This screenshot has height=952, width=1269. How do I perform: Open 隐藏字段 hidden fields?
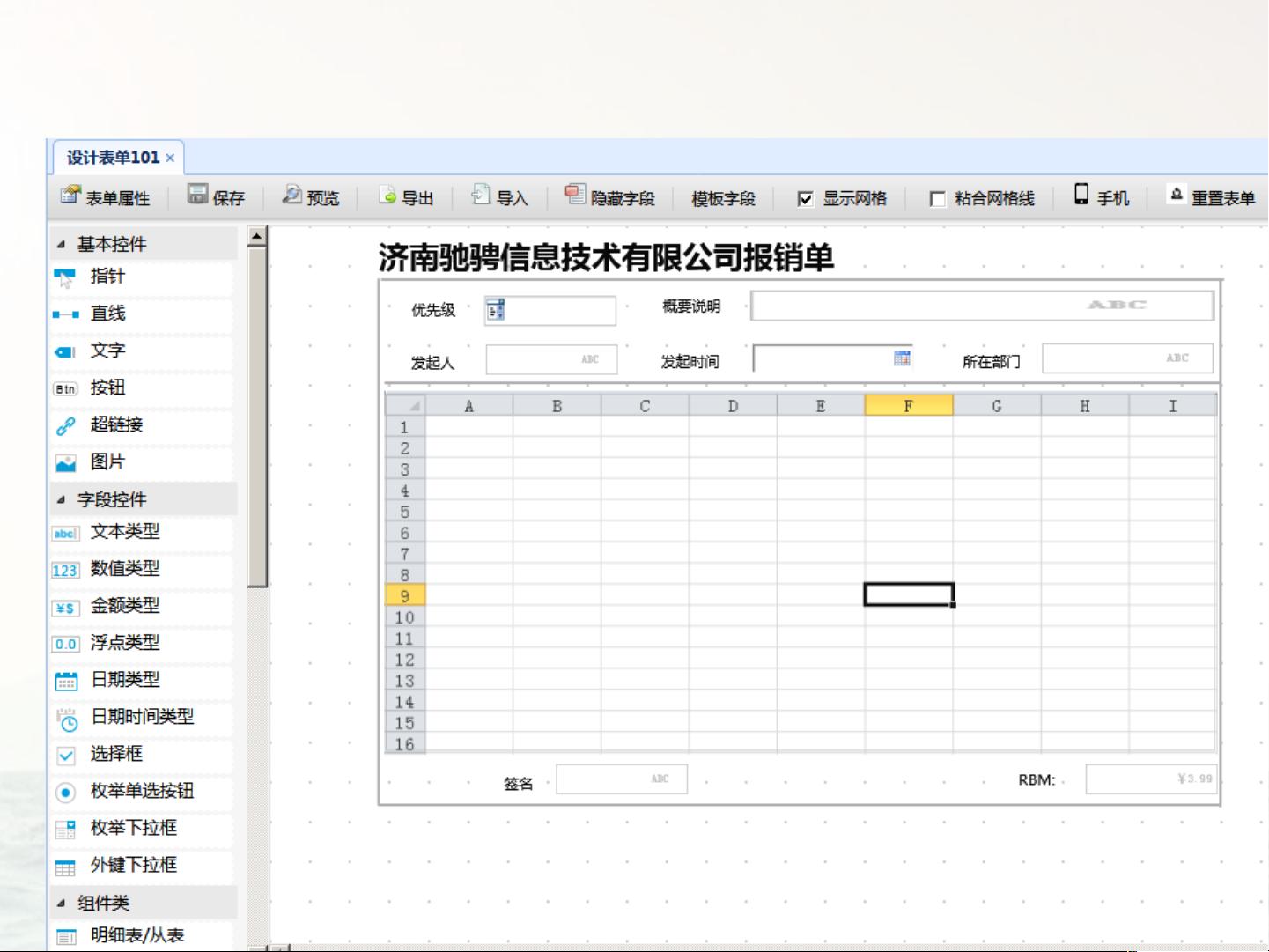[610, 197]
